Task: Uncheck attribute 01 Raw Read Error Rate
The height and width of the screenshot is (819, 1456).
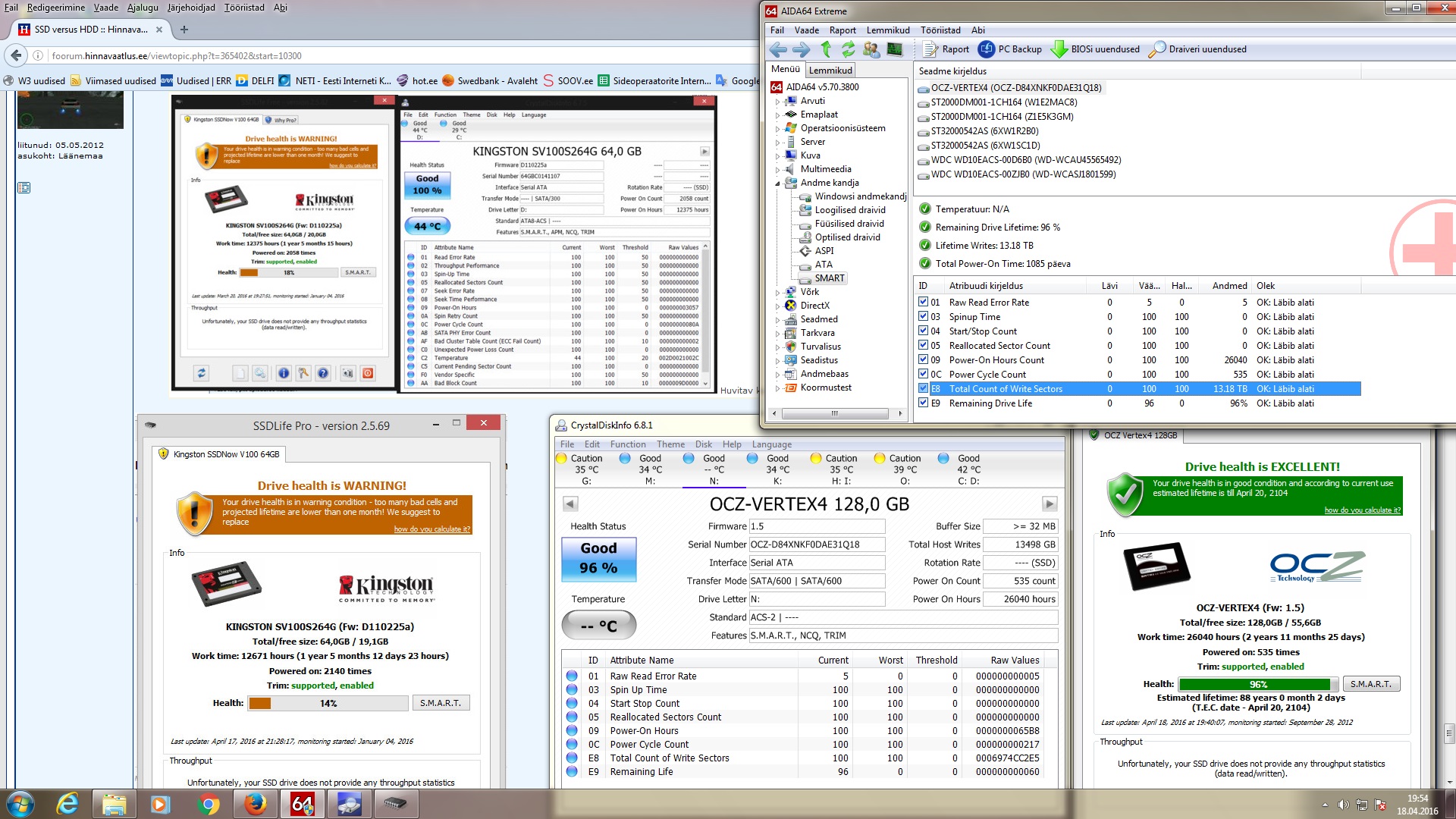Action: pos(924,302)
